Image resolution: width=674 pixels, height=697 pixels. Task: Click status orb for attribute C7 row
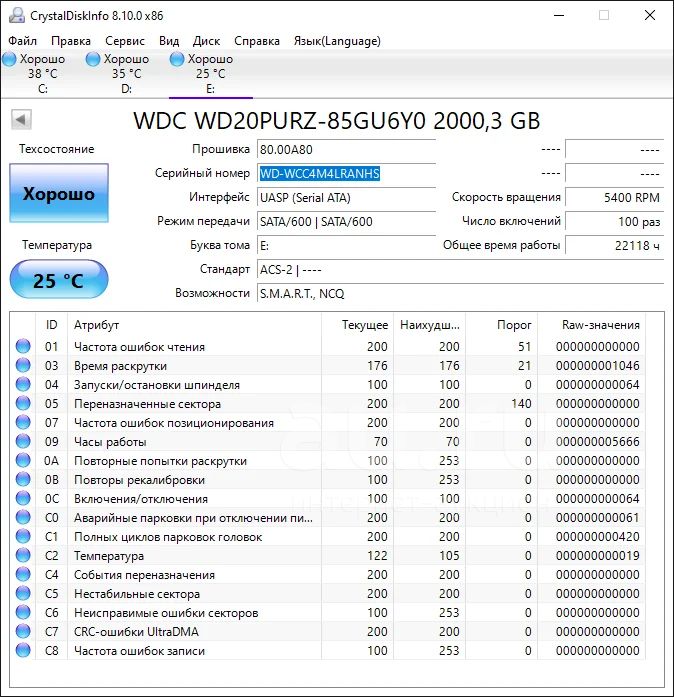click(x=23, y=631)
